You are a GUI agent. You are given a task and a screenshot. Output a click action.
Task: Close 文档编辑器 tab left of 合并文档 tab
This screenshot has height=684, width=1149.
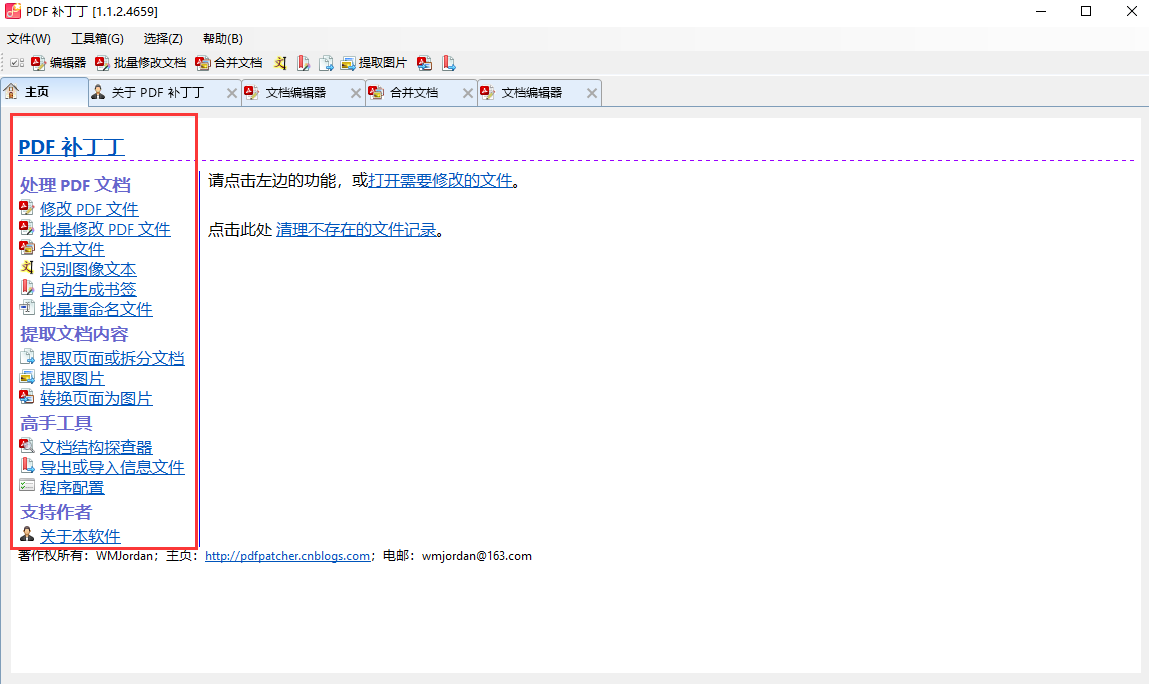355,93
